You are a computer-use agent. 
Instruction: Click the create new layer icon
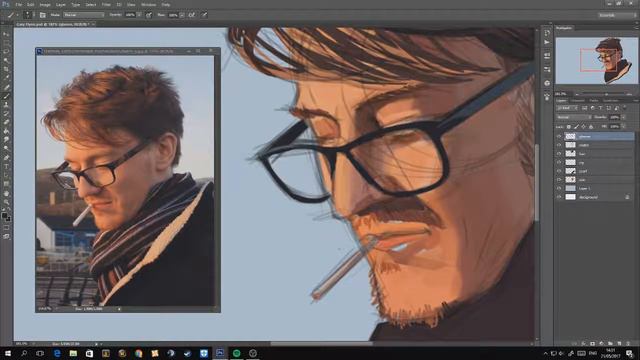[x=619, y=344]
